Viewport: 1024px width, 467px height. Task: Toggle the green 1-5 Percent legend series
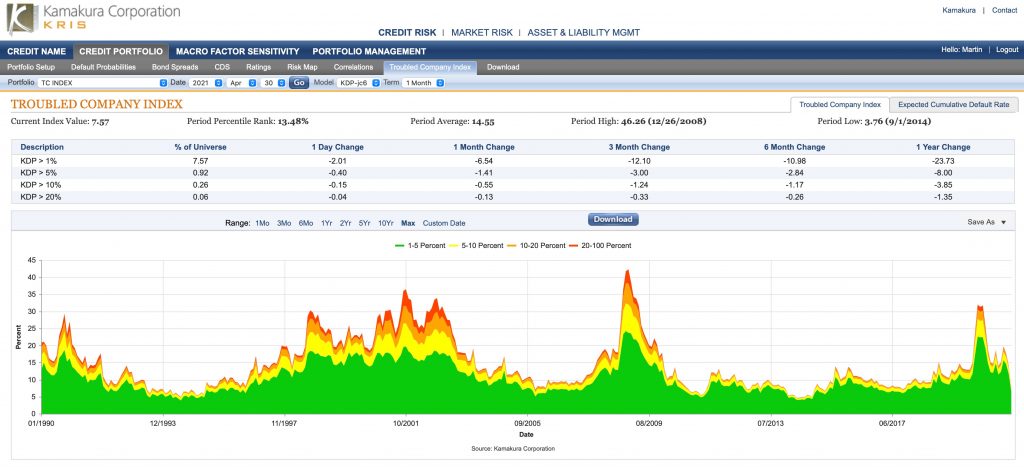420,246
